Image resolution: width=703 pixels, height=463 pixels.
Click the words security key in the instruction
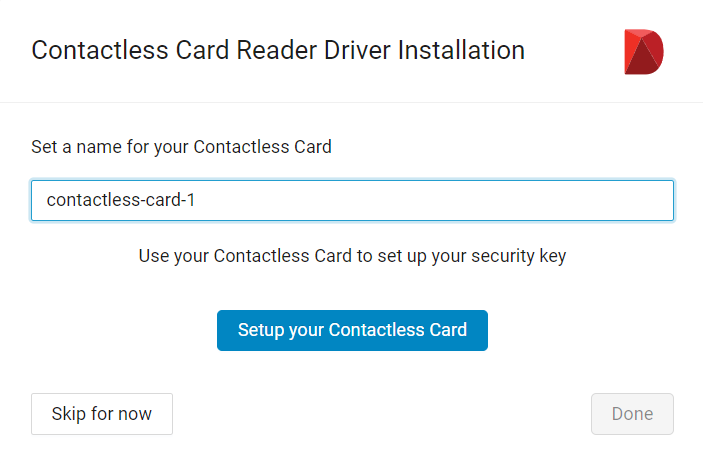click(518, 256)
